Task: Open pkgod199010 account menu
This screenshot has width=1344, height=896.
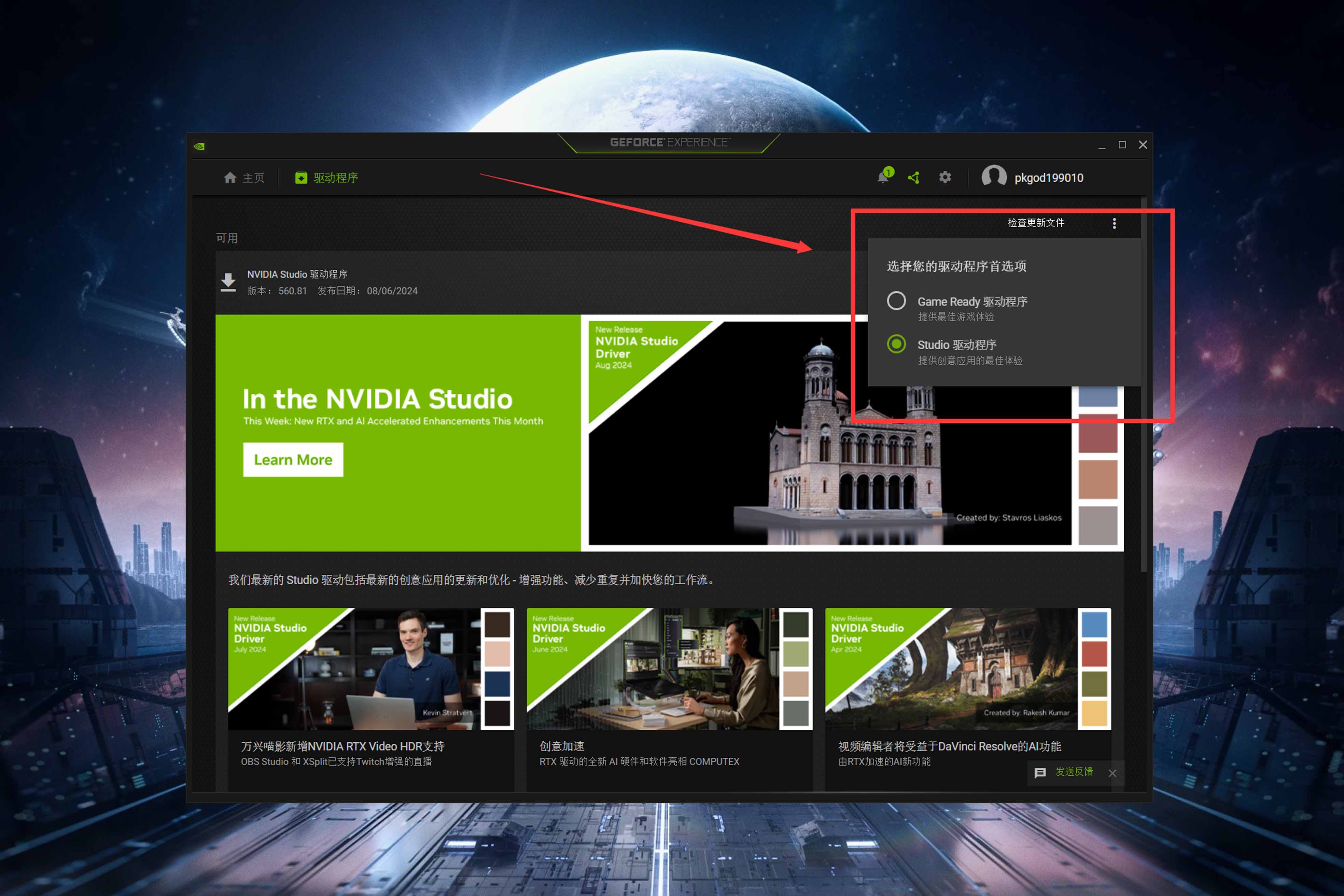Action: (x=1049, y=178)
